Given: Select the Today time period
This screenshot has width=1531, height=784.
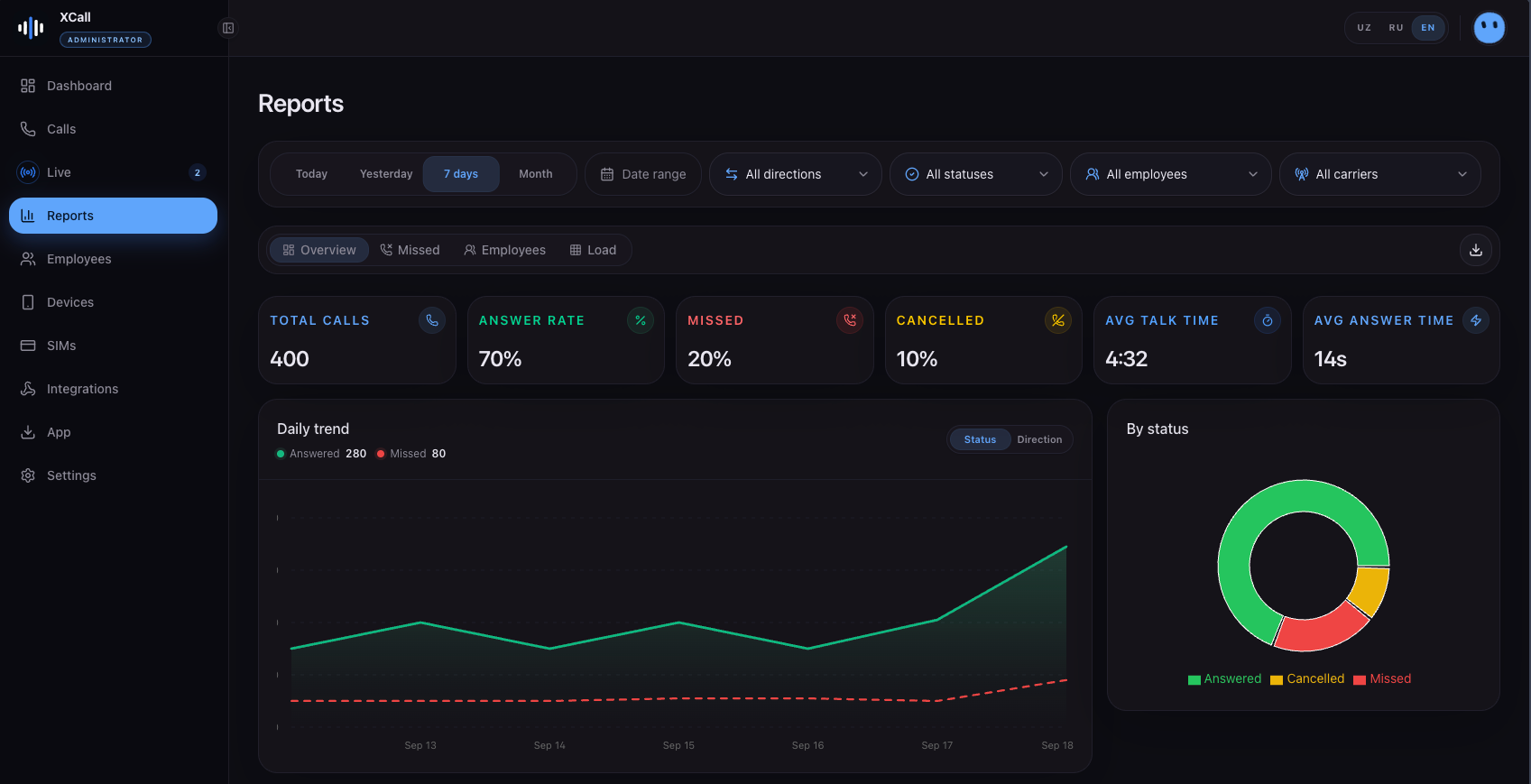Looking at the screenshot, I should coord(311,174).
